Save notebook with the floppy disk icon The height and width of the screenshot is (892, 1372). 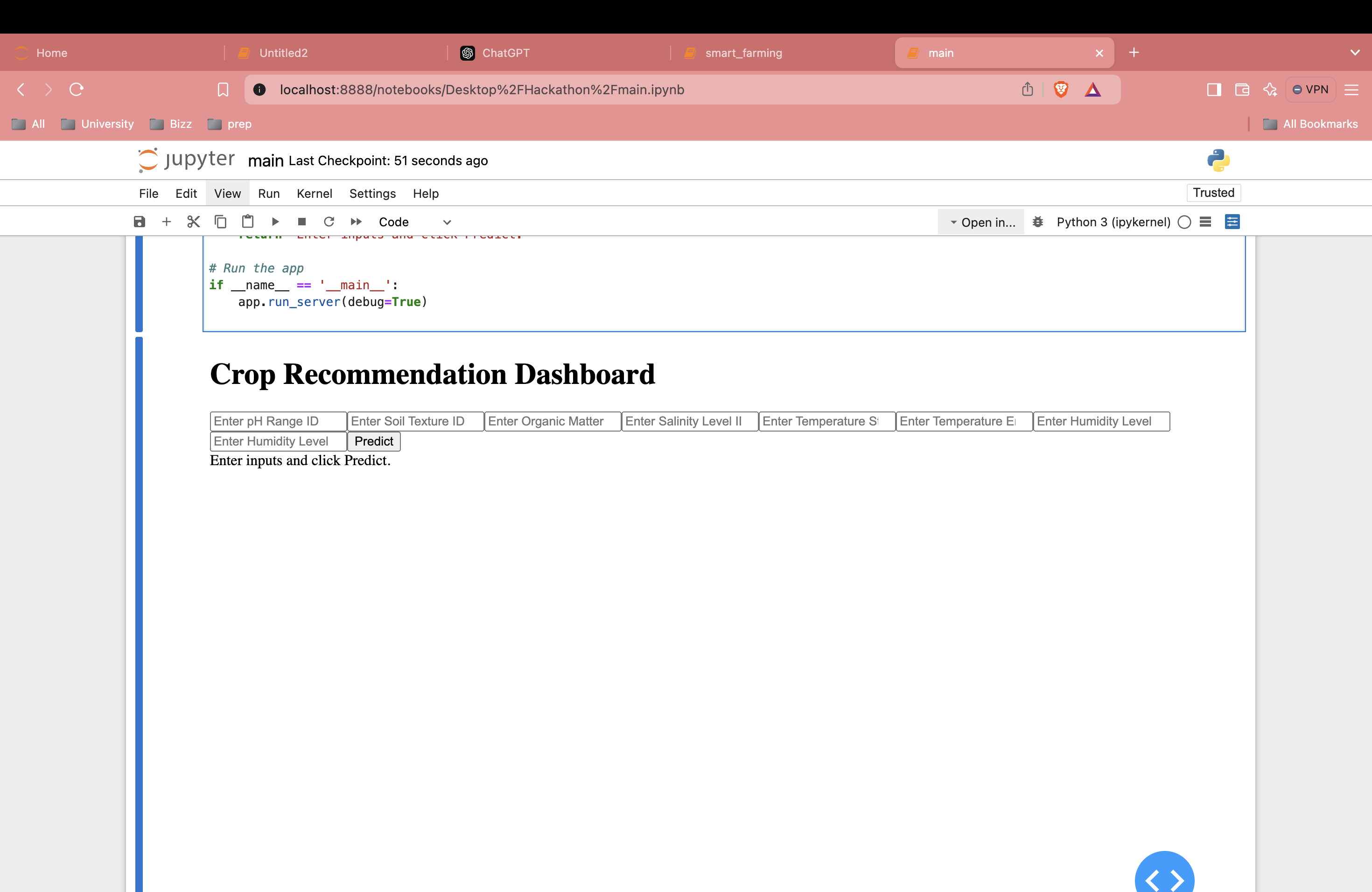pyautogui.click(x=139, y=222)
